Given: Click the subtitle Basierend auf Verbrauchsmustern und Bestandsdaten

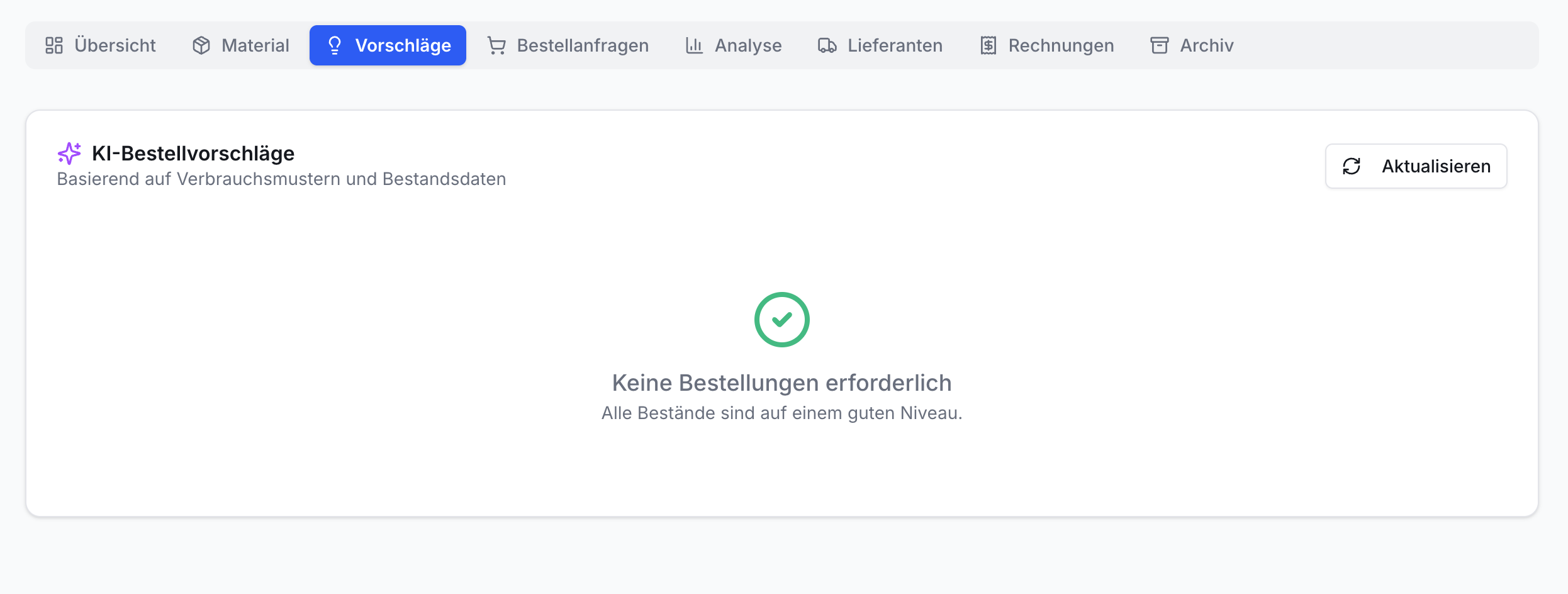Looking at the screenshot, I should [281, 179].
